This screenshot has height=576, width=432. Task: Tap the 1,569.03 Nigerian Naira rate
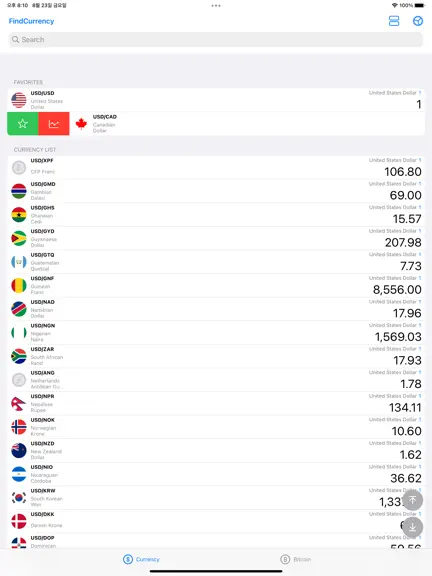(x=398, y=337)
